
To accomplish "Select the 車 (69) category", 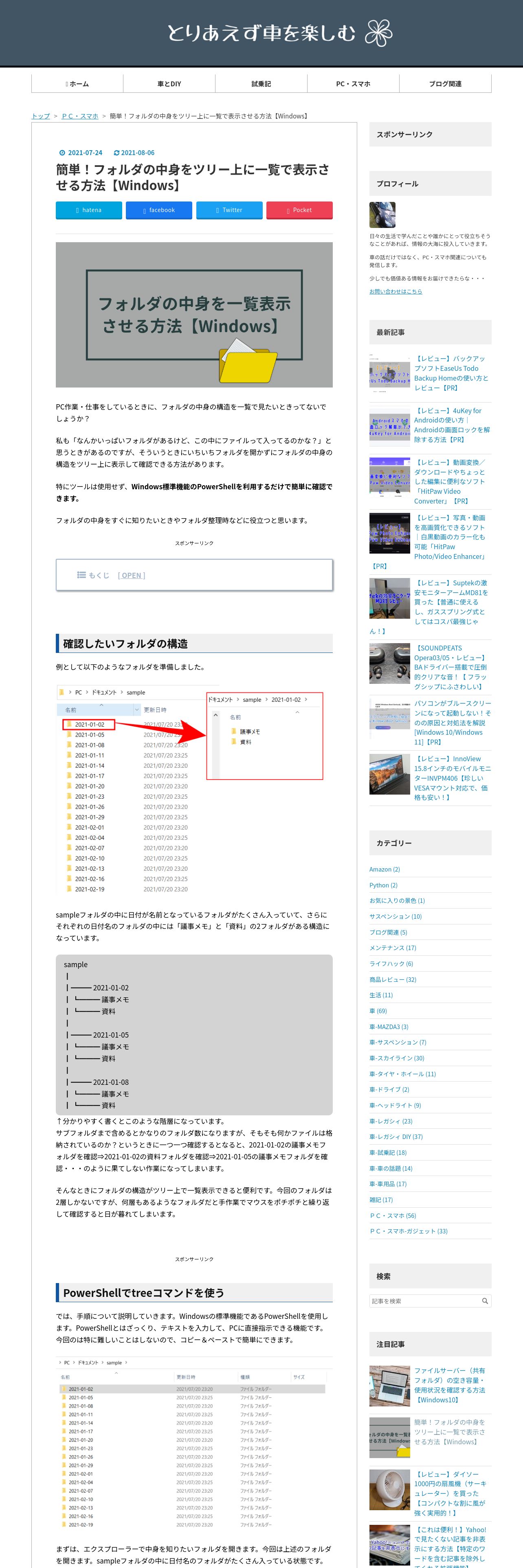I will click(x=378, y=1011).
